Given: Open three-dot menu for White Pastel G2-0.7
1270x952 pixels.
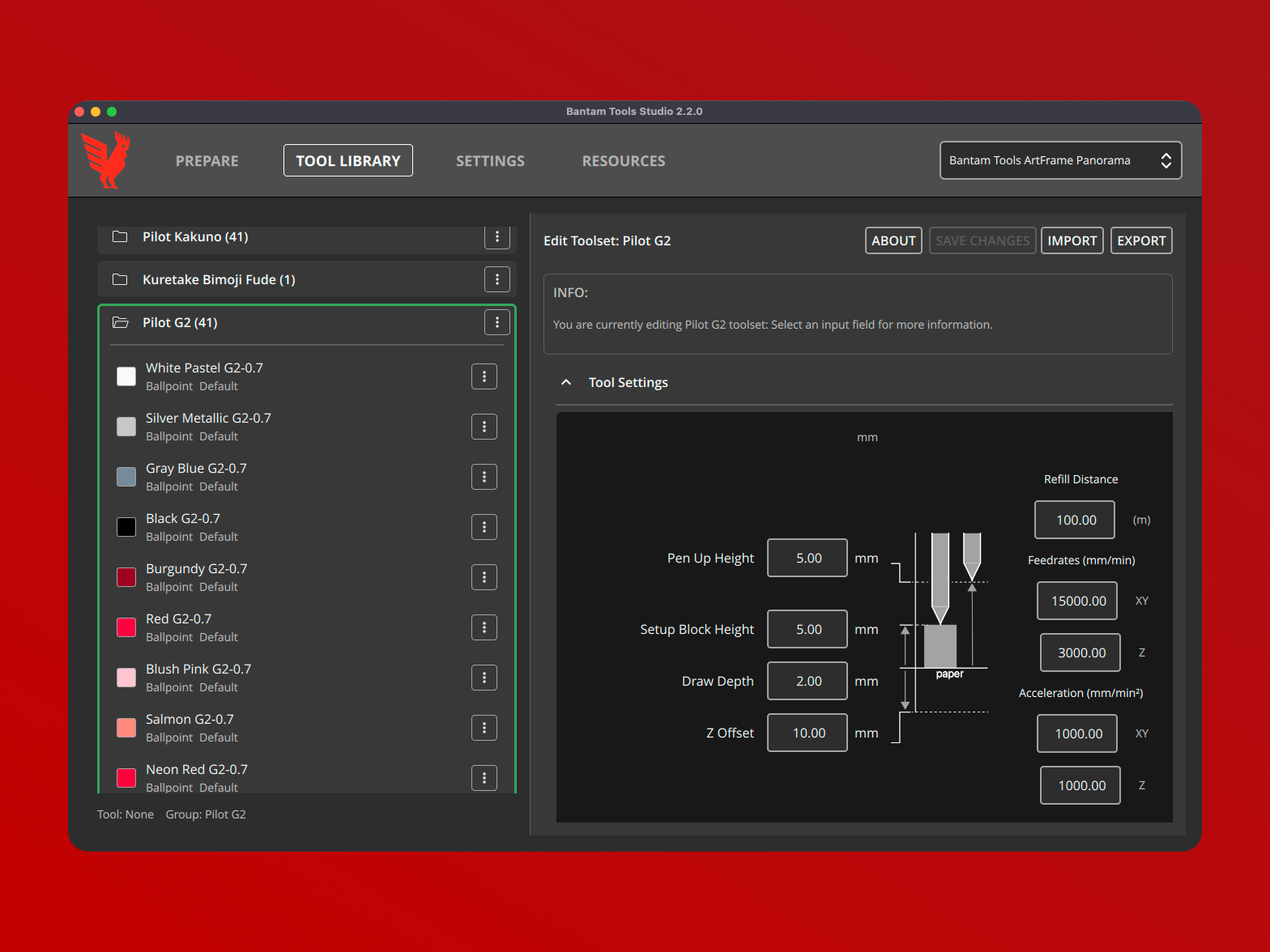Looking at the screenshot, I should tap(484, 376).
